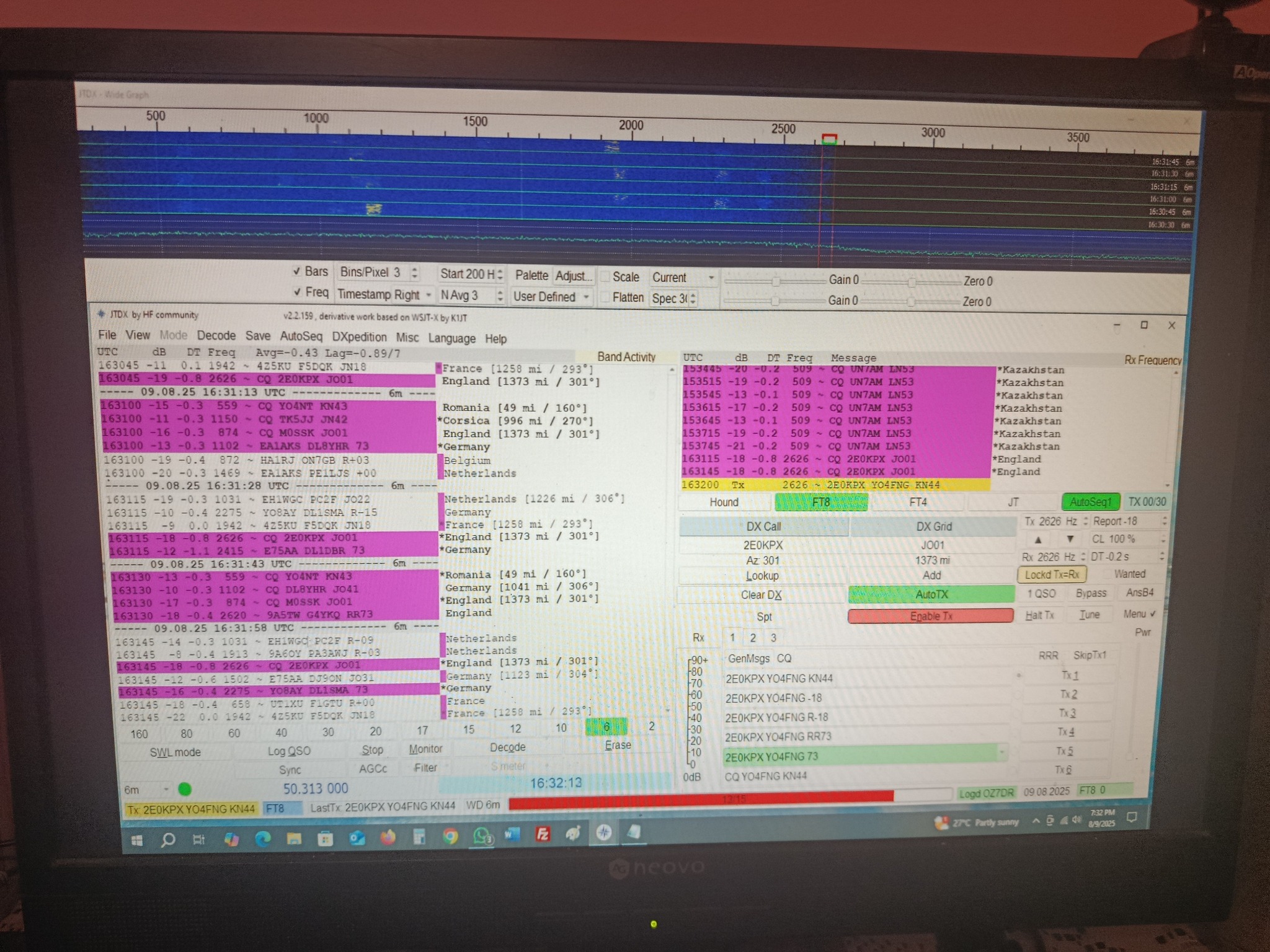This screenshot has height=952, width=1270.
Task: Open Microsoft Word taskbar icon
Action: (512, 835)
